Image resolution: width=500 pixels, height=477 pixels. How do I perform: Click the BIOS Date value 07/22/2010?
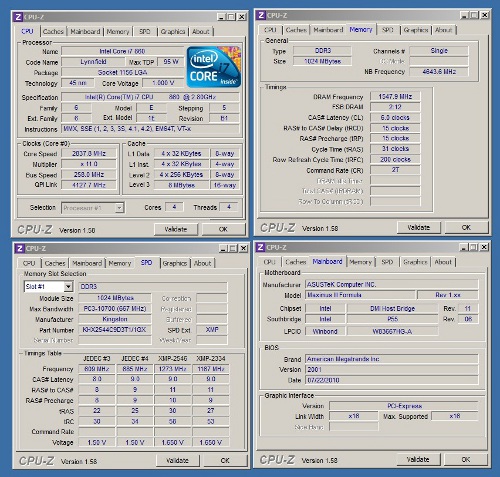392,380
